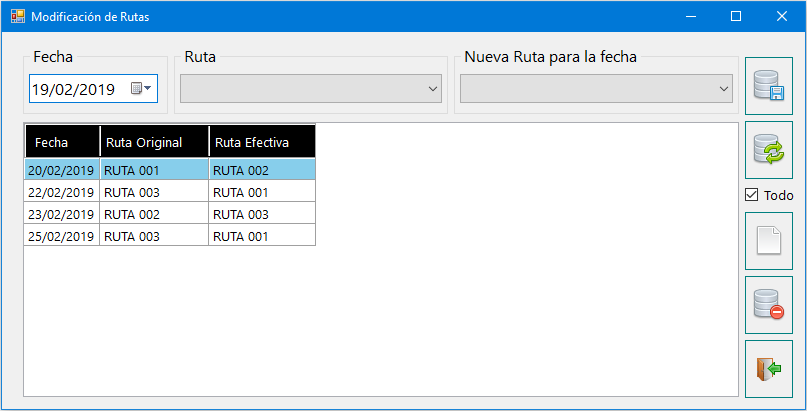Select the row dated 23/02/2019

tap(170, 214)
